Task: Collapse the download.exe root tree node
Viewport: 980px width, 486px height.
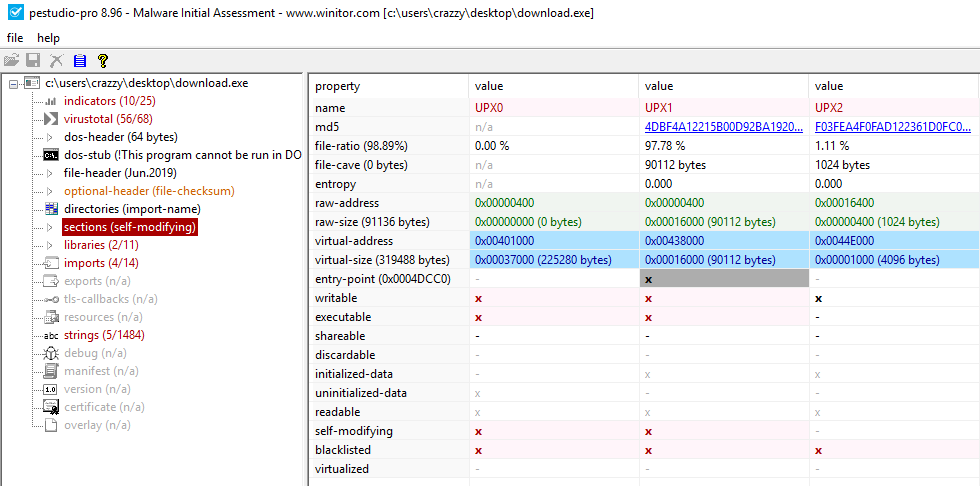Action: coord(13,84)
